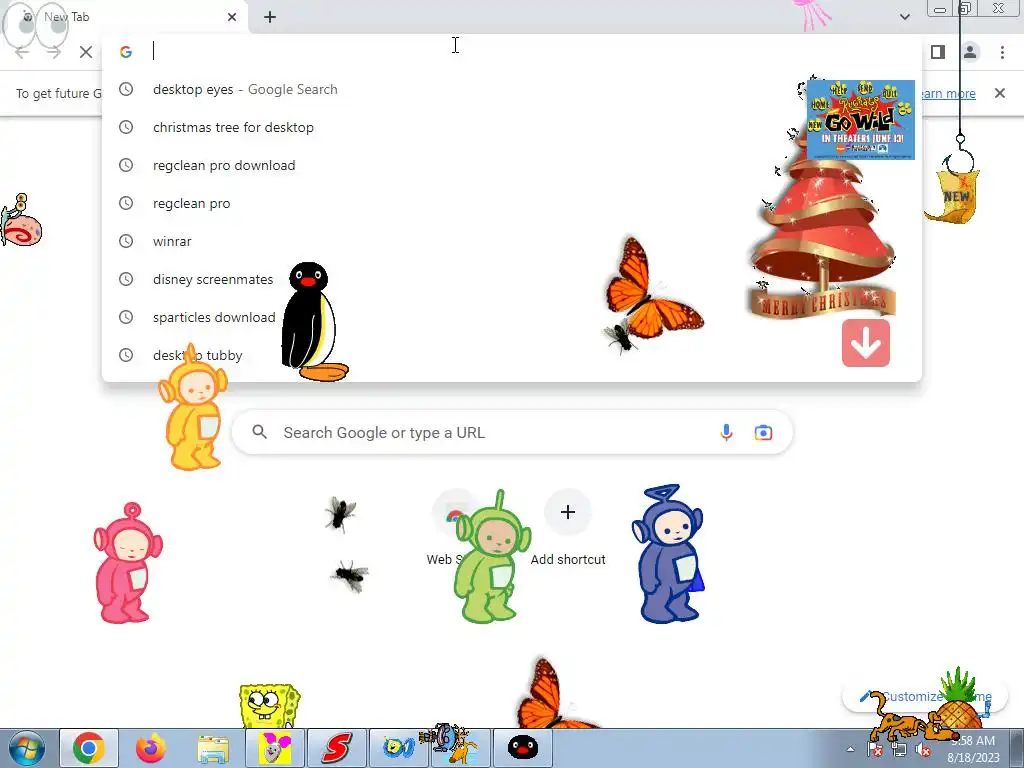Viewport: 1024px width, 768px height.
Task: Open the Windows Start button
Action: 27,748
